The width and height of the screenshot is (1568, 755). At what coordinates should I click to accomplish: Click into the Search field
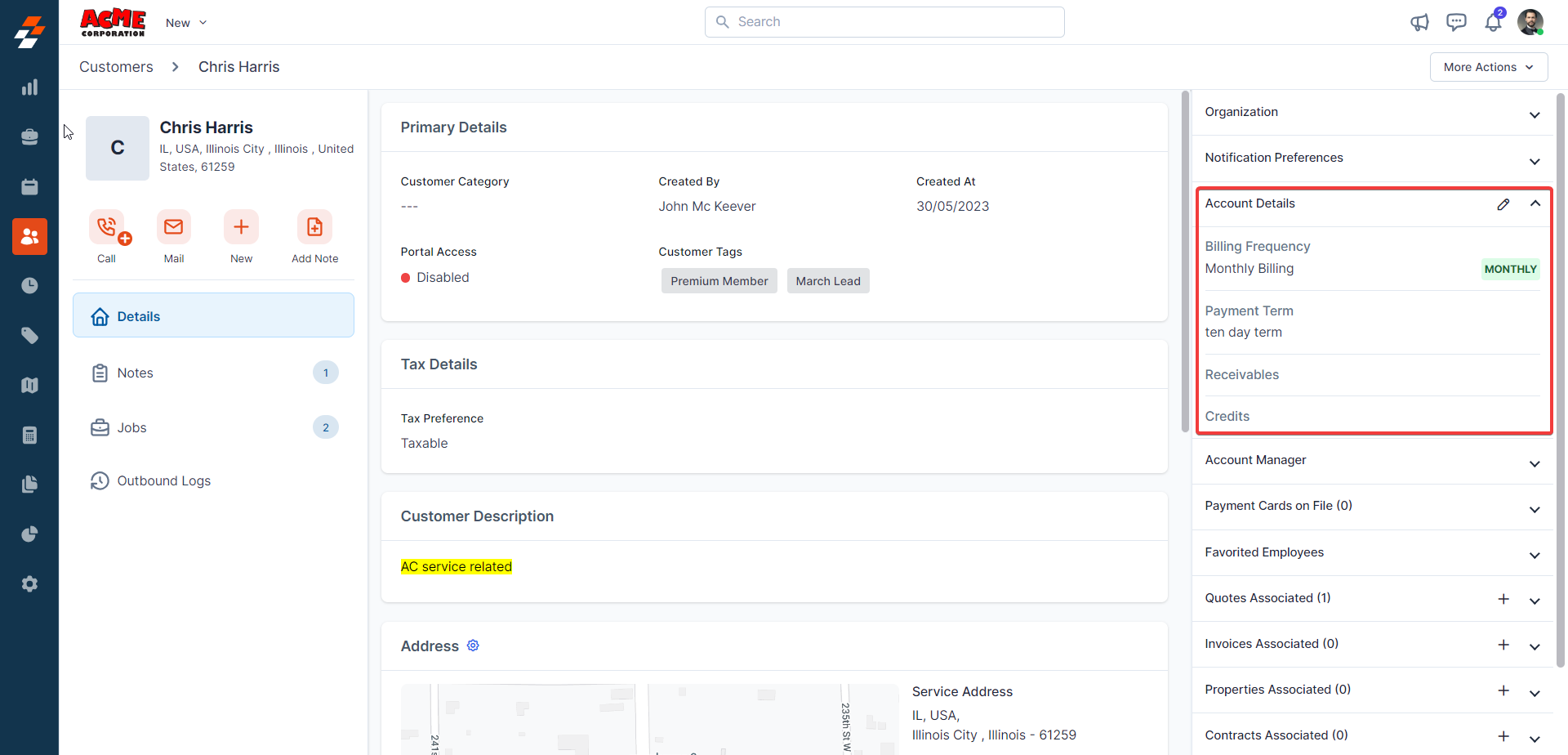click(x=884, y=22)
